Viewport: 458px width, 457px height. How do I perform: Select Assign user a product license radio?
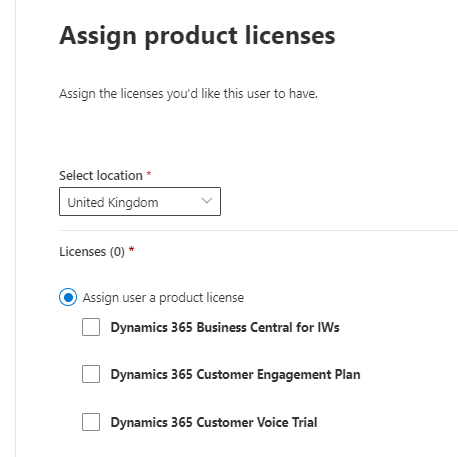[68, 297]
